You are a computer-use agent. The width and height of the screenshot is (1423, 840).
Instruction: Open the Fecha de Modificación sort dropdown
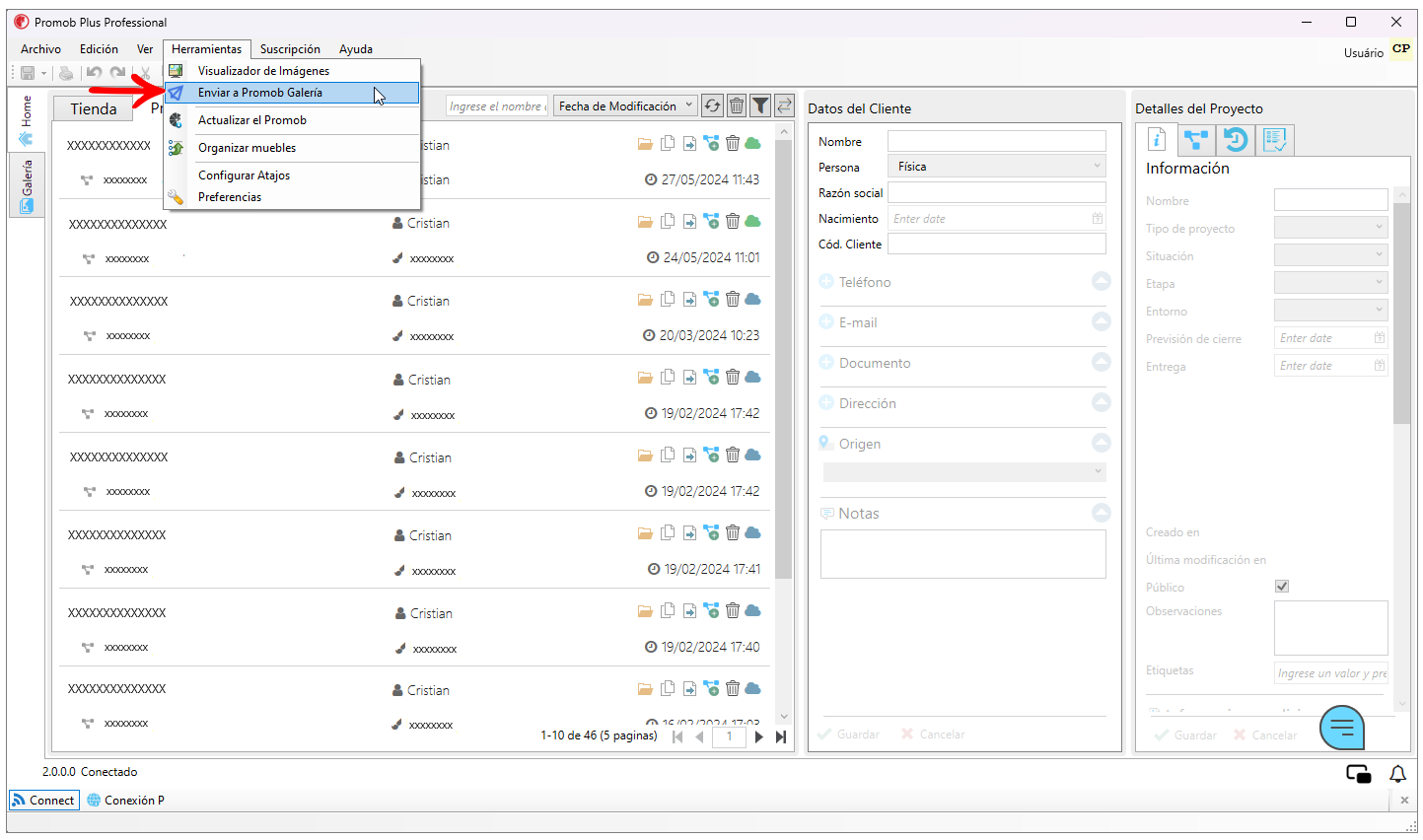[x=626, y=105]
